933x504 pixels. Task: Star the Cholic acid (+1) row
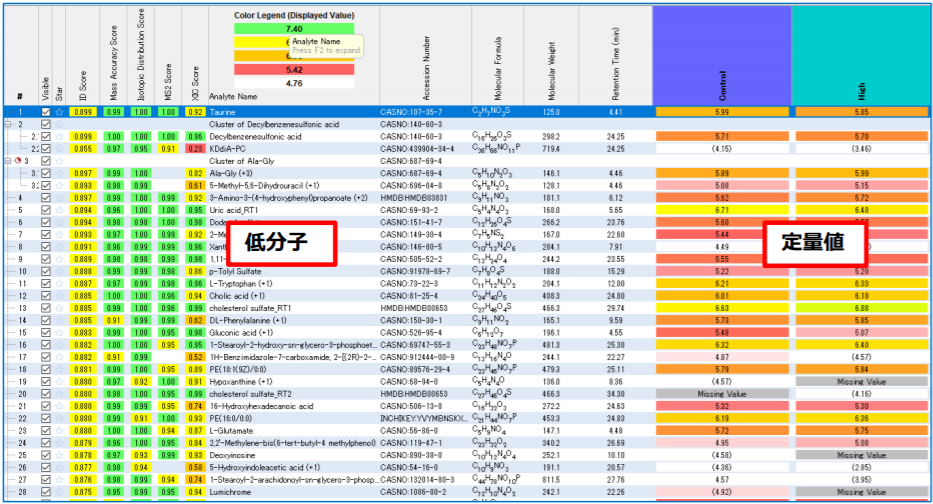pyautogui.click(x=59, y=296)
